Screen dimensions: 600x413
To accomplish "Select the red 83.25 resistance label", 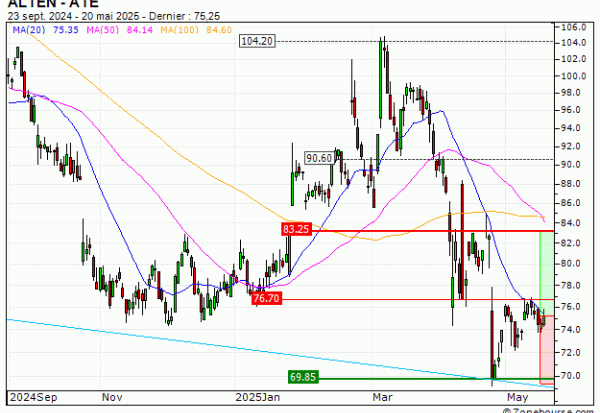I will pyautogui.click(x=296, y=229).
